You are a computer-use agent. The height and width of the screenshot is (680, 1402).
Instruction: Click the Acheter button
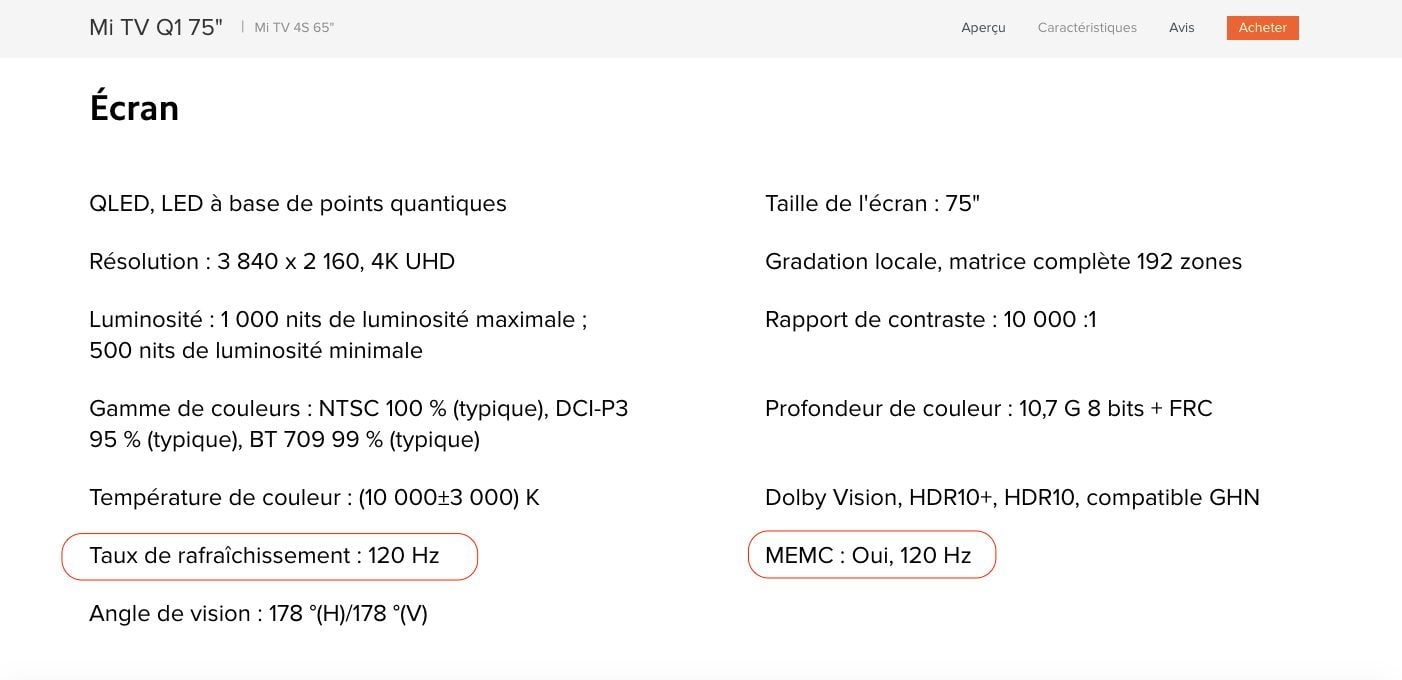1262,28
